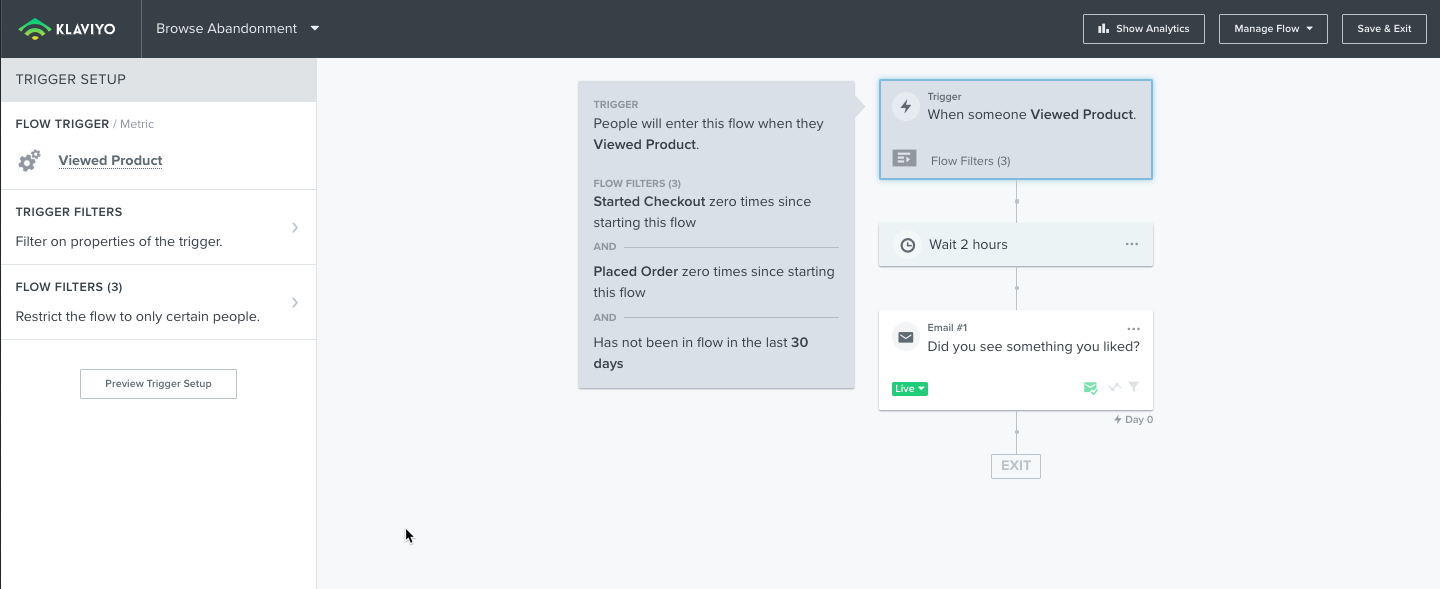Screen dimensions: 1440x589
Task: Click the Klaviyo logo
Action: click(68, 29)
